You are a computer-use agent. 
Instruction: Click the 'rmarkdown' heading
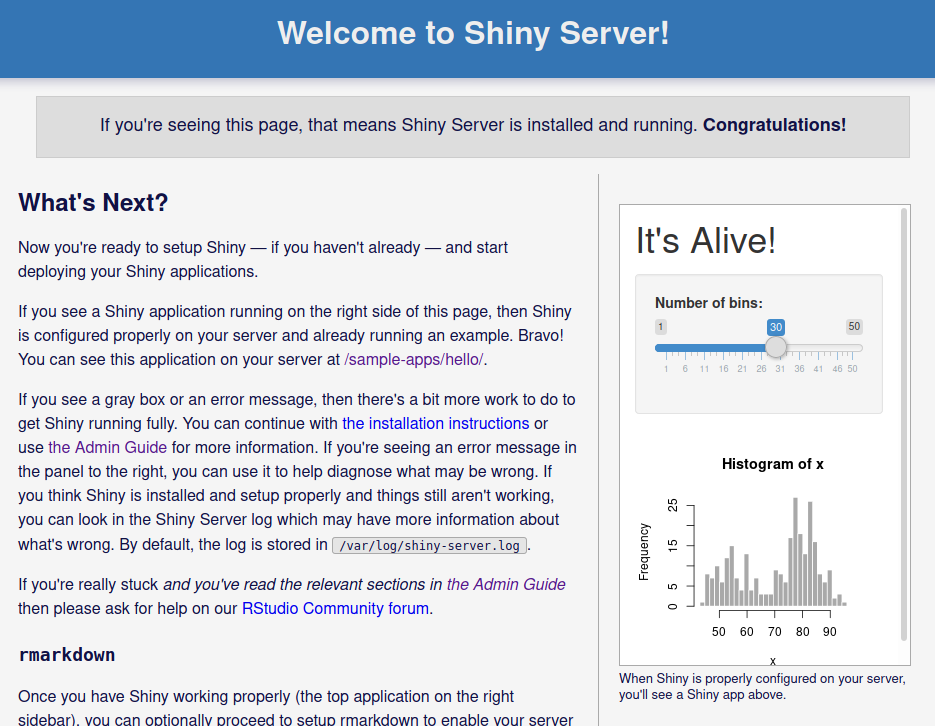click(67, 654)
